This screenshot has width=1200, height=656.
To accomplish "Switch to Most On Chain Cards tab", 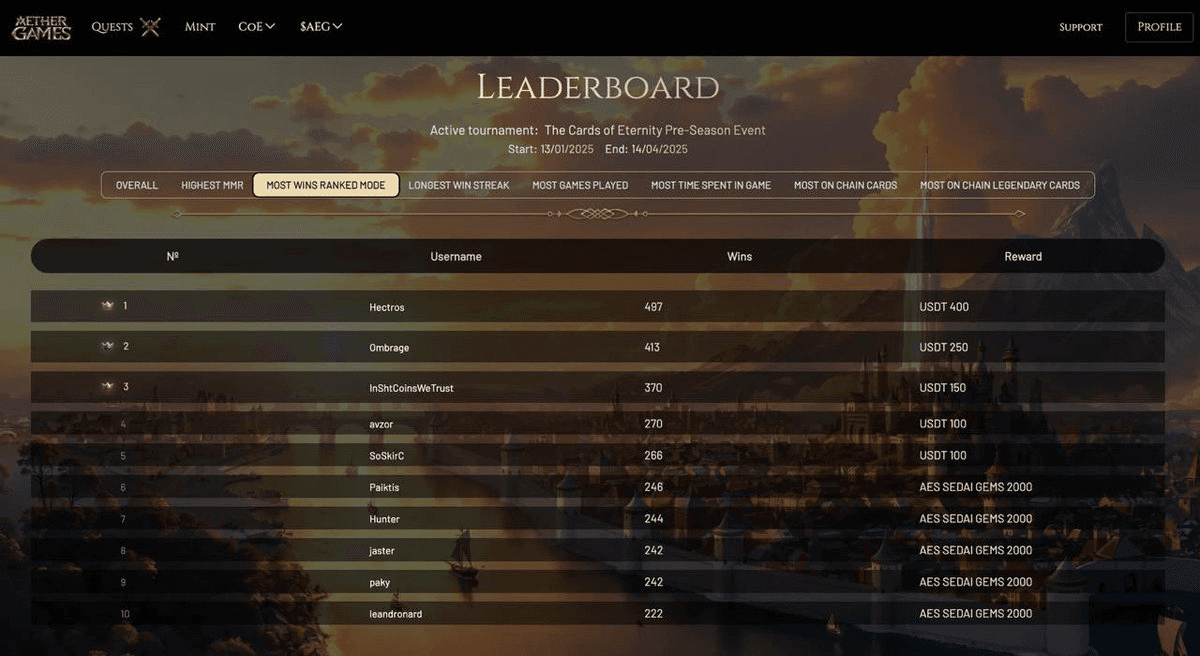I will click(845, 185).
